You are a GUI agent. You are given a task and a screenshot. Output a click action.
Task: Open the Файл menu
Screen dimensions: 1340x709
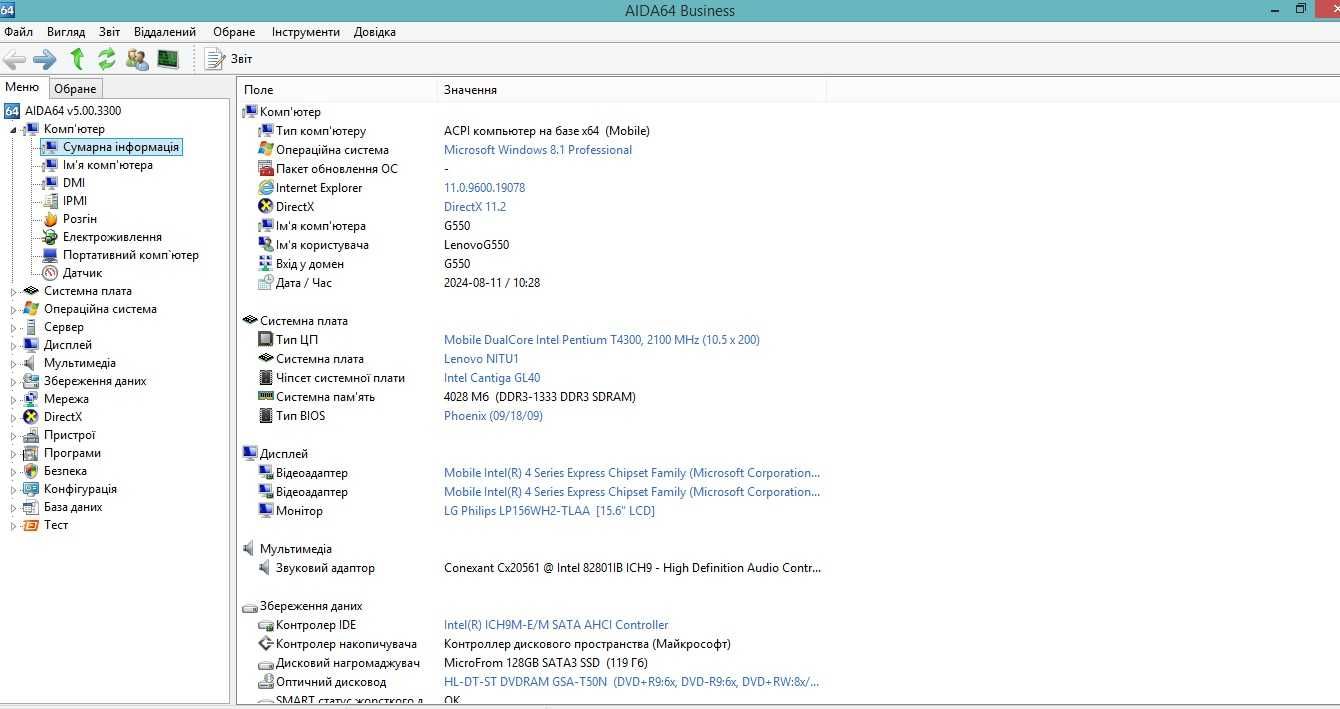pos(18,32)
